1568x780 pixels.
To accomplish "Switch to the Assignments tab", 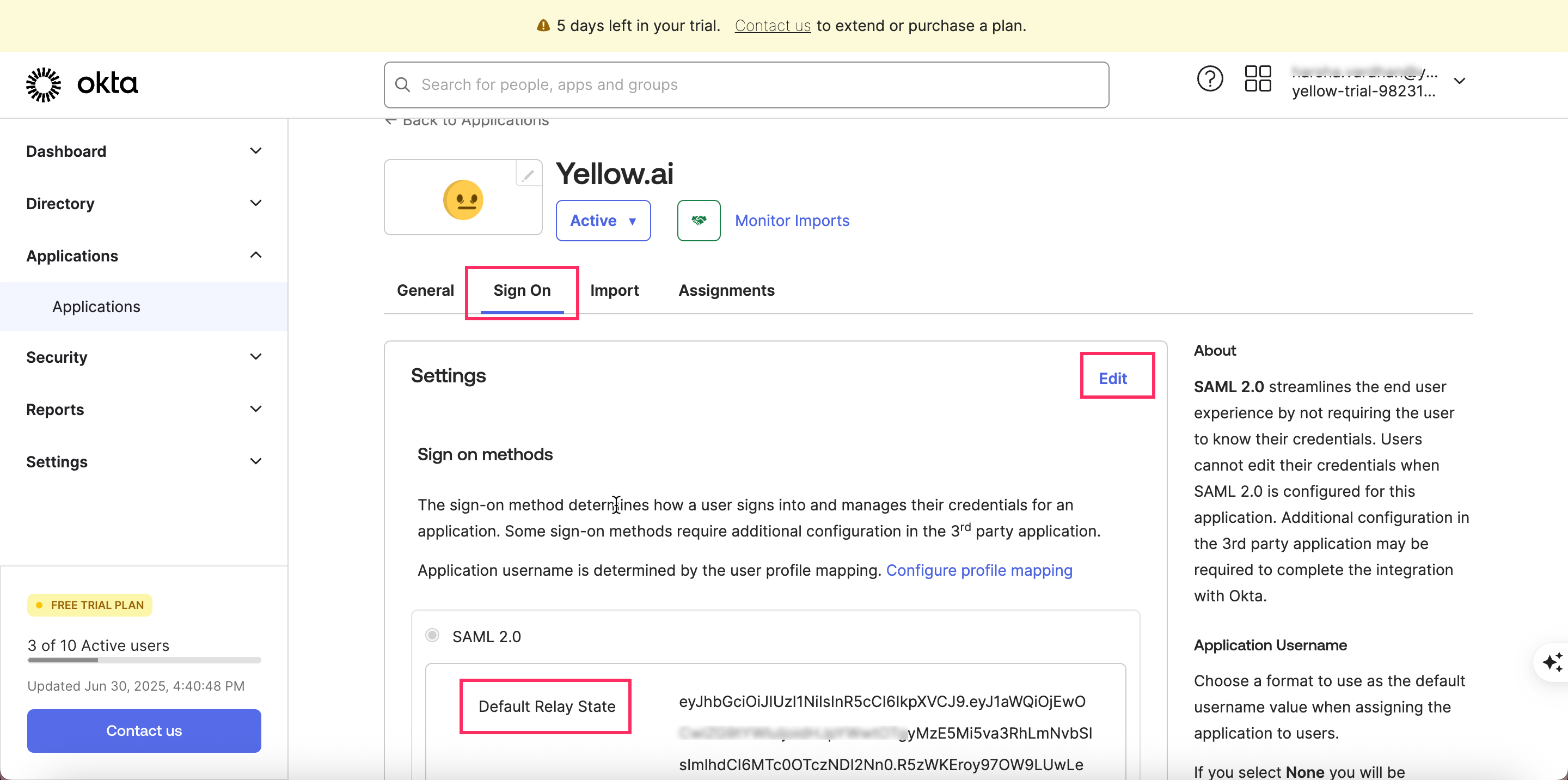I will pyautogui.click(x=726, y=290).
